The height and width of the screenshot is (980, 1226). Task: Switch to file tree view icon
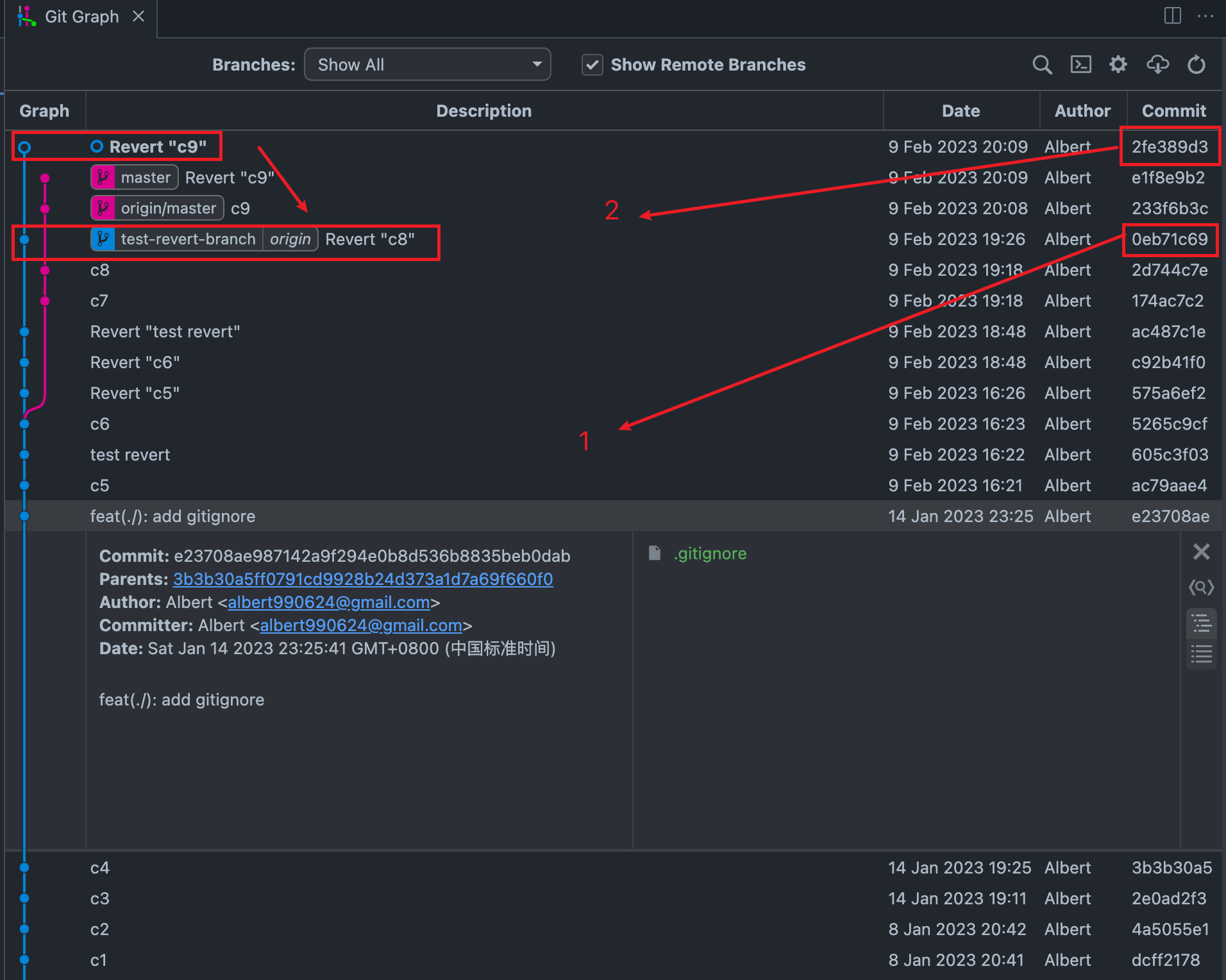click(1201, 623)
